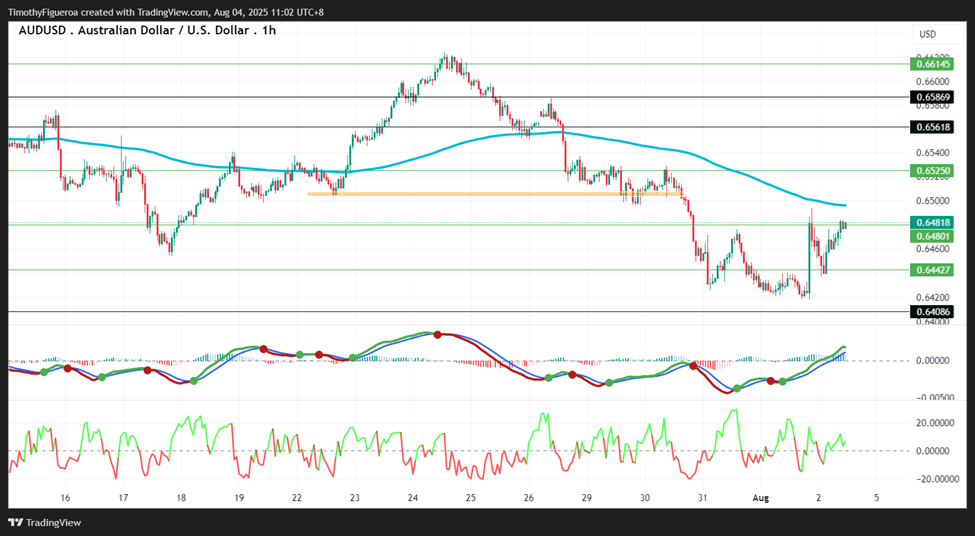Click the 0.64086 black price label
The width and height of the screenshot is (975, 536).
tap(931, 311)
